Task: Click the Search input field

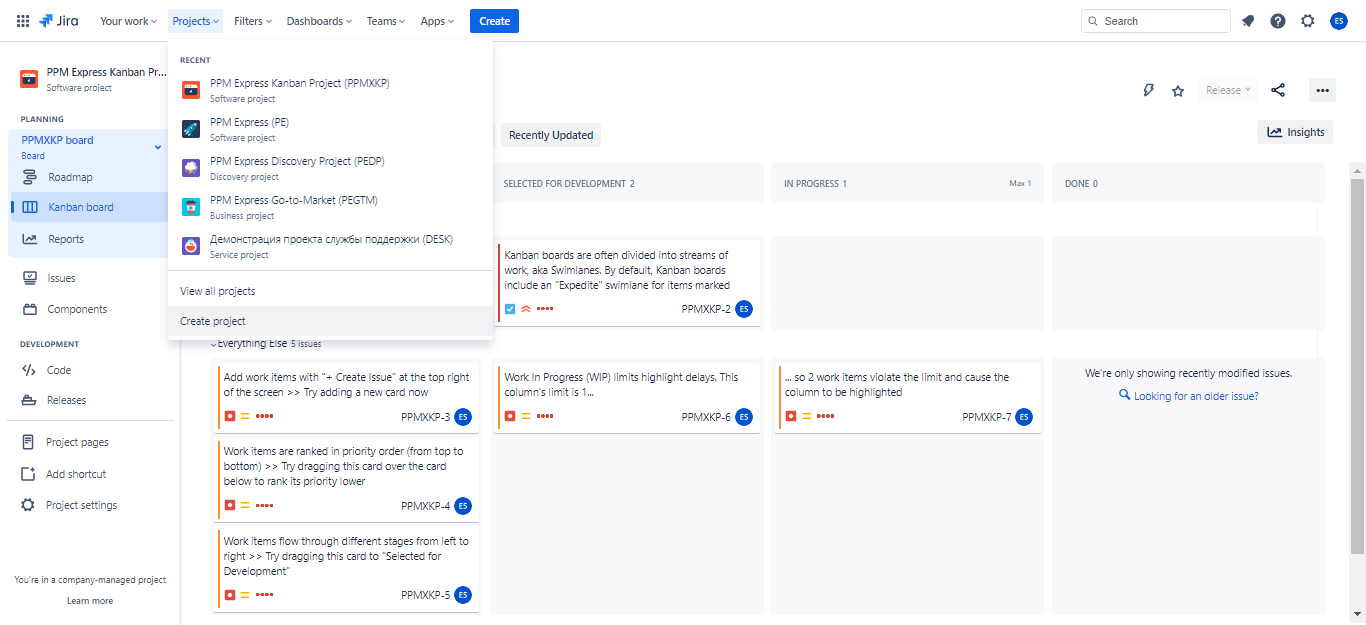Action: (x=1156, y=21)
